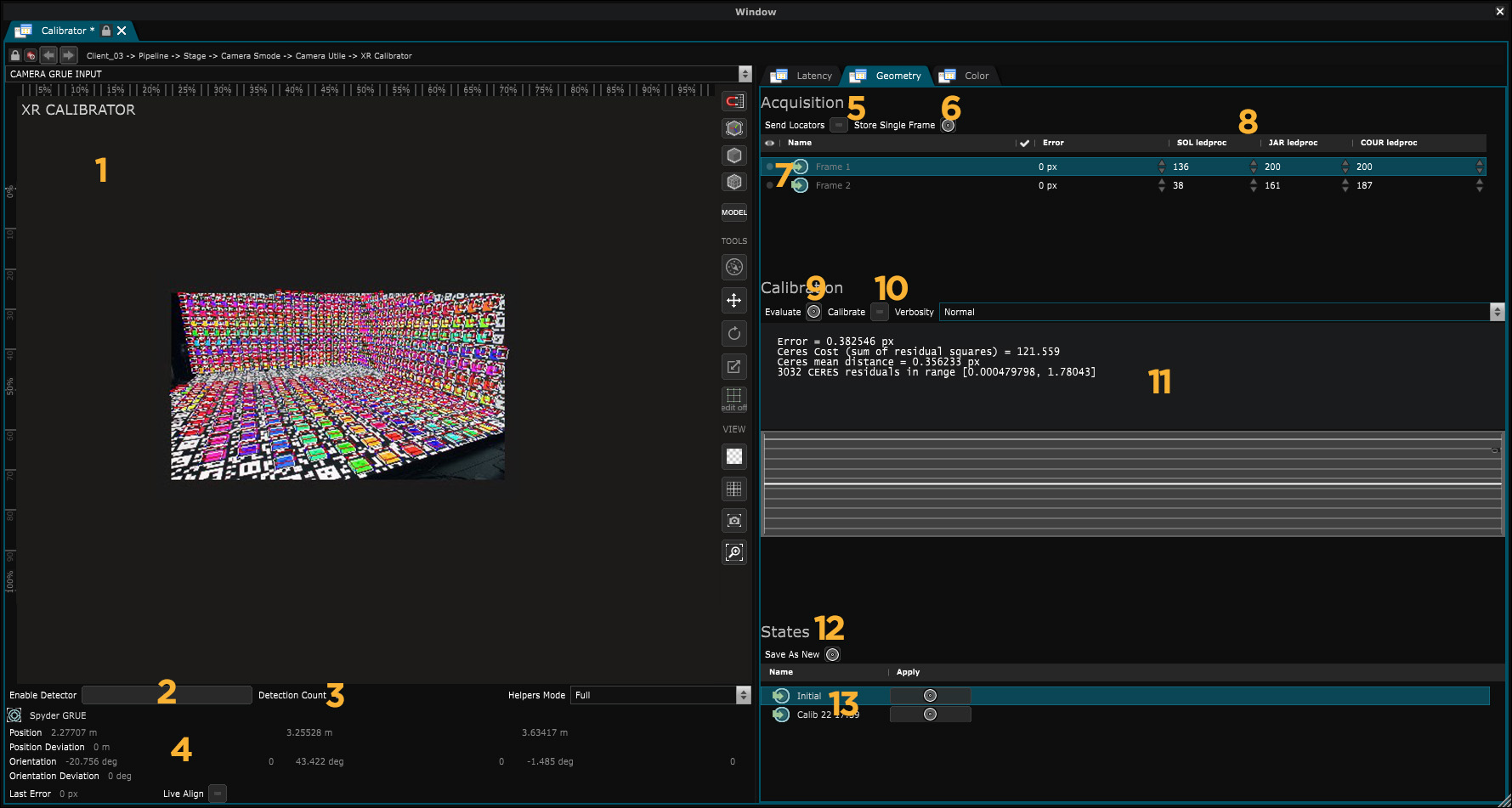The height and width of the screenshot is (808, 1512).
Task: Click the magnet snap icon in viewport toolbar
Action: point(733,102)
